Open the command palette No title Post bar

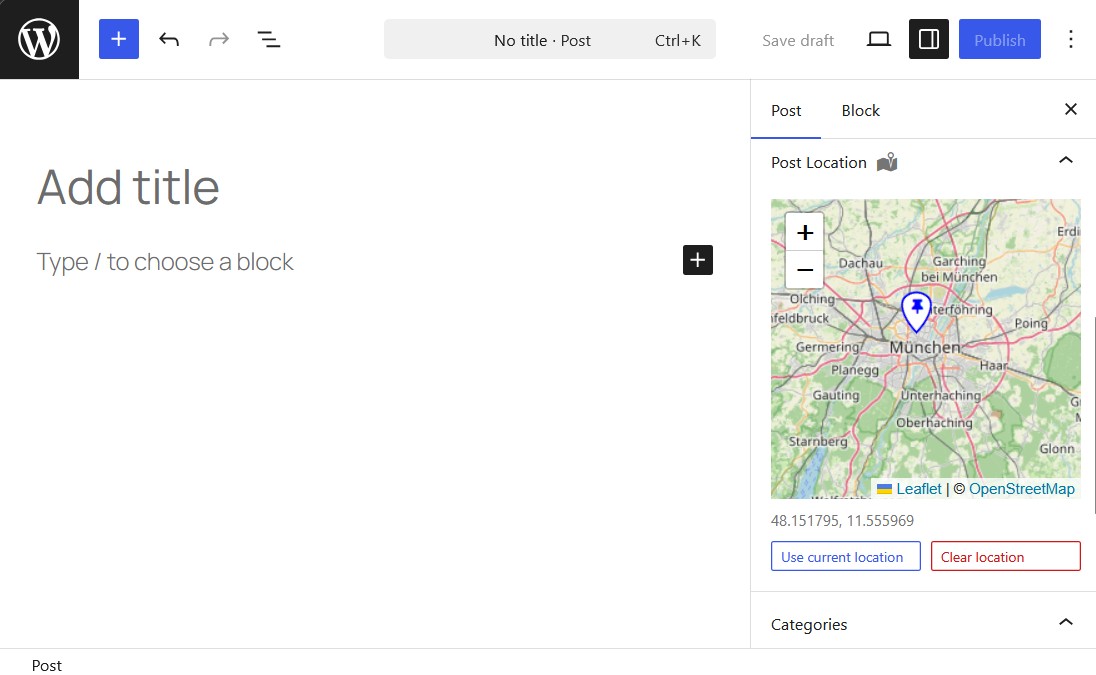pyautogui.click(x=549, y=40)
